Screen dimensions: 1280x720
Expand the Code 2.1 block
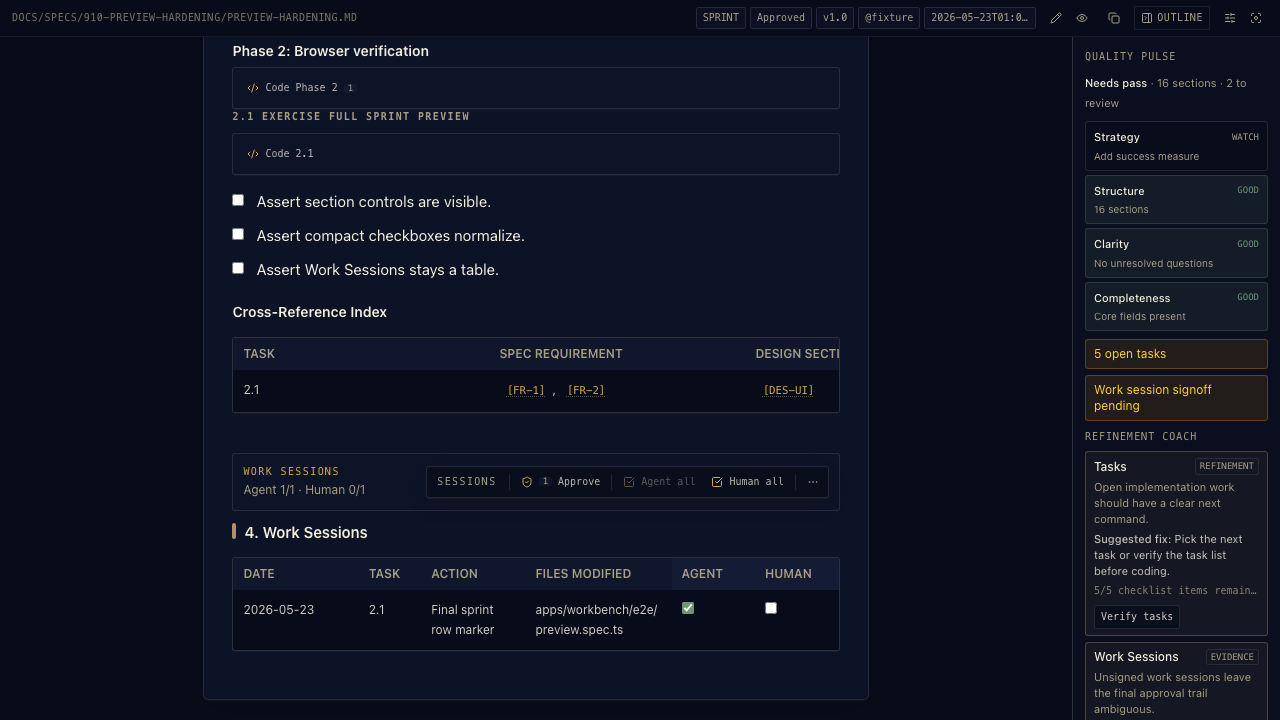[536, 154]
